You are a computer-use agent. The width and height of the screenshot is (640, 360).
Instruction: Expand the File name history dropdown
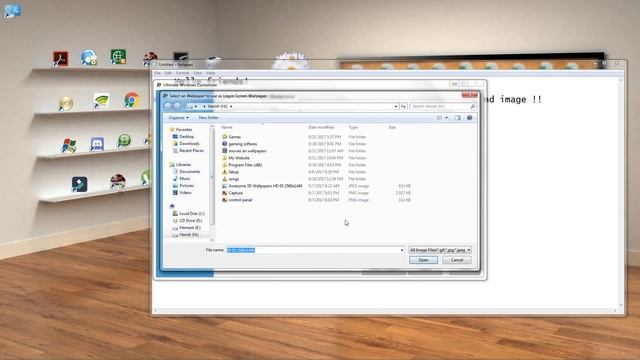click(402, 250)
